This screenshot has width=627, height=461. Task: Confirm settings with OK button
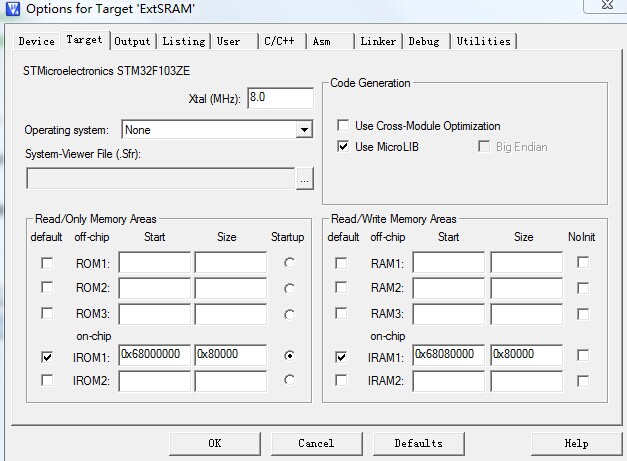(x=215, y=443)
